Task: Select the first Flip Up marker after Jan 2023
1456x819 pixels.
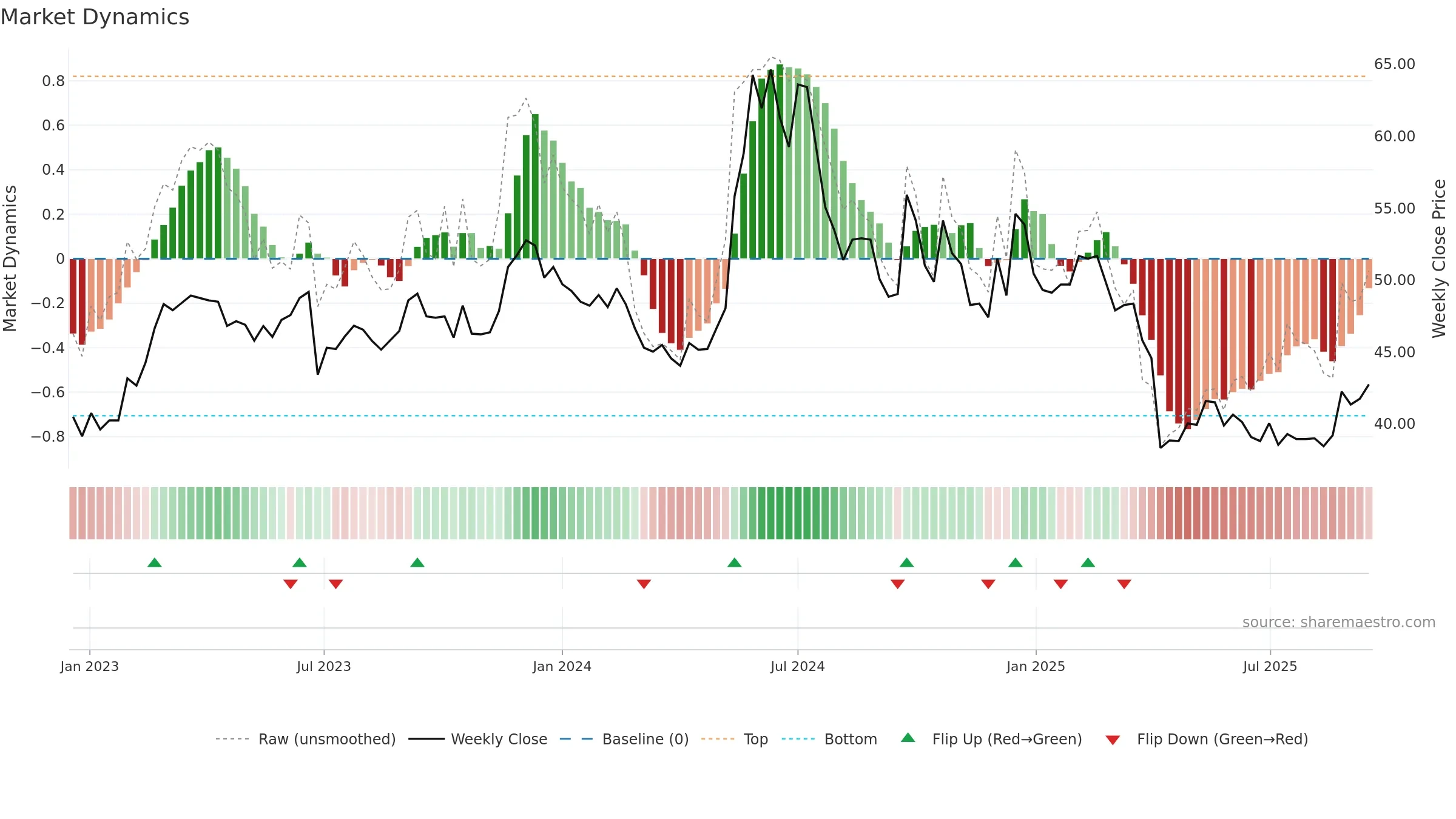Action: [x=155, y=562]
